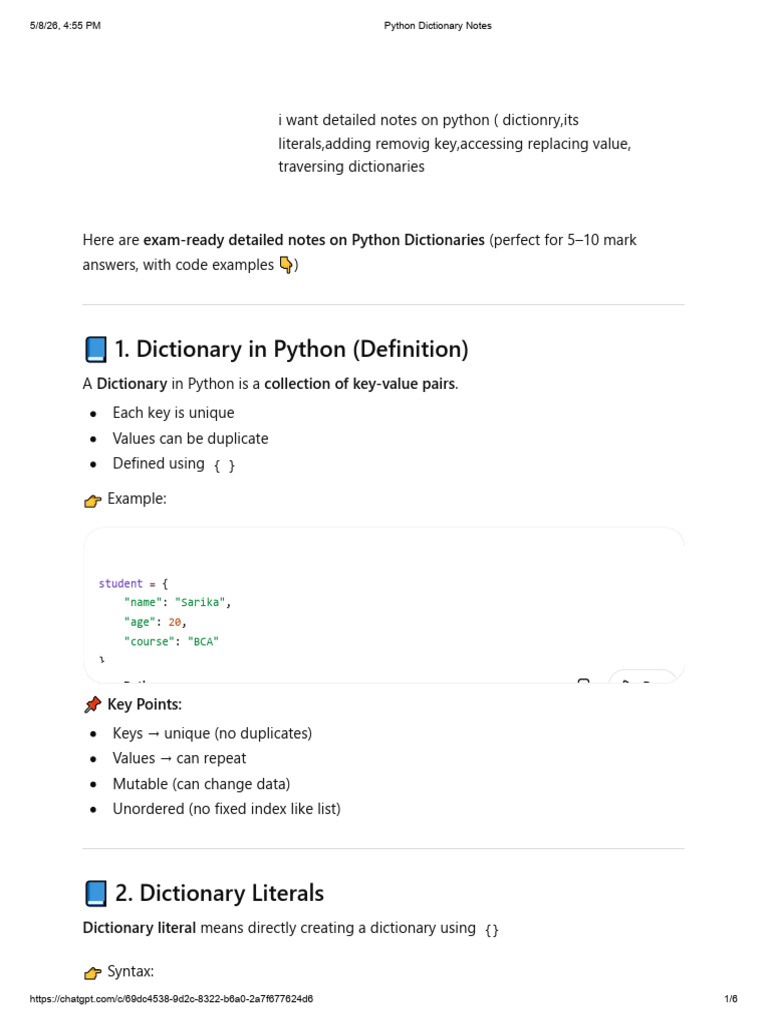The image size is (768, 1024).
Task: Open the chatgpt.com URL in the footer
Action: pos(171,999)
